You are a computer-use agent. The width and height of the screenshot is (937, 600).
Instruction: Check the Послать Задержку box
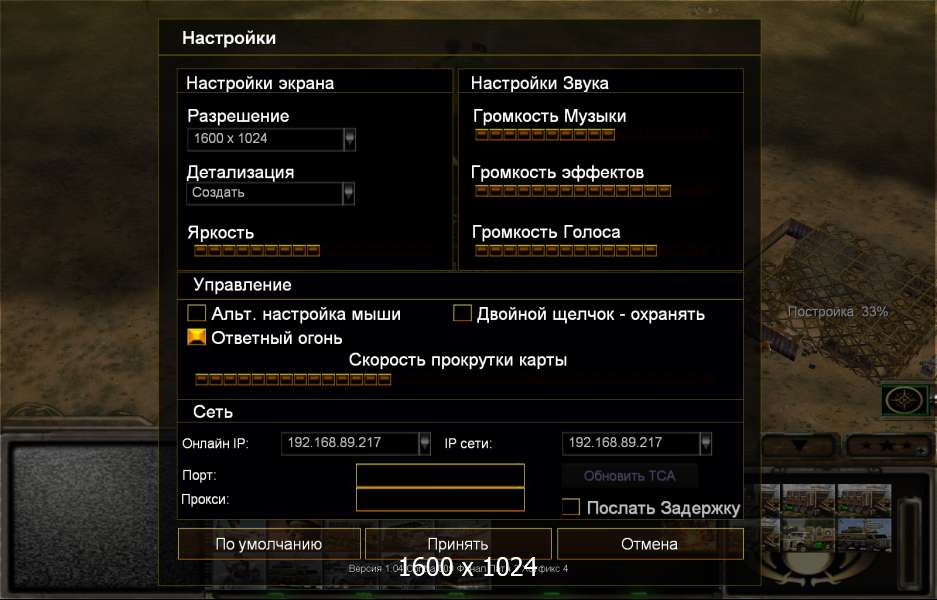(x=571, y=507)
